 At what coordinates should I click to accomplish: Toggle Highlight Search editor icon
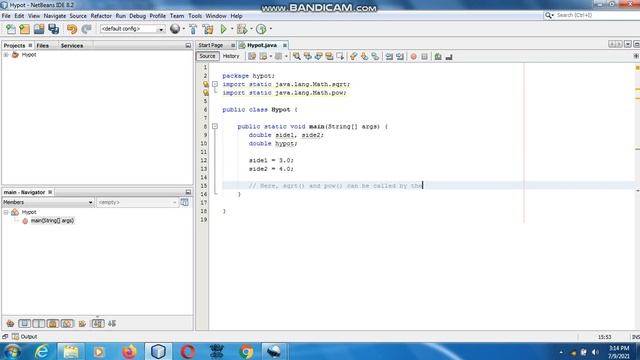(329, 56)
